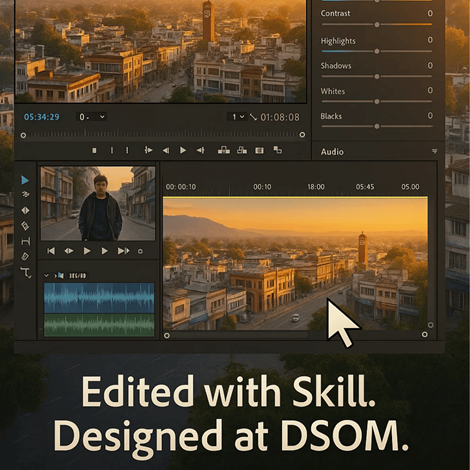Click the Lift icon in the program transport
The image size is (470, 470).
224,150
